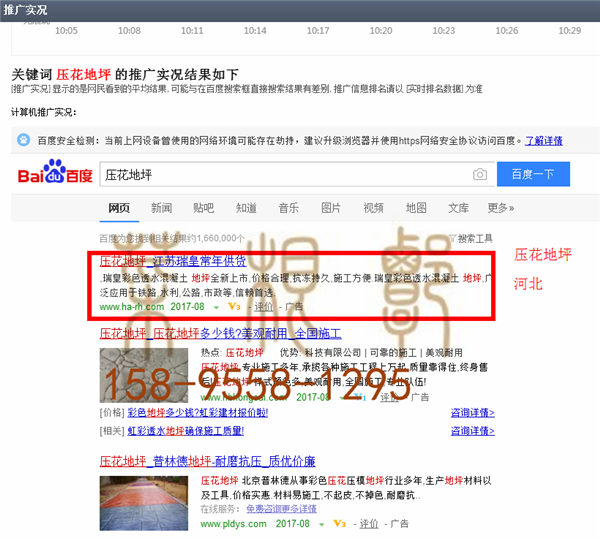Switch to the 新闻 tab
Image resolution: width=600 pixels, height=543 pixels.
[161, 208]
